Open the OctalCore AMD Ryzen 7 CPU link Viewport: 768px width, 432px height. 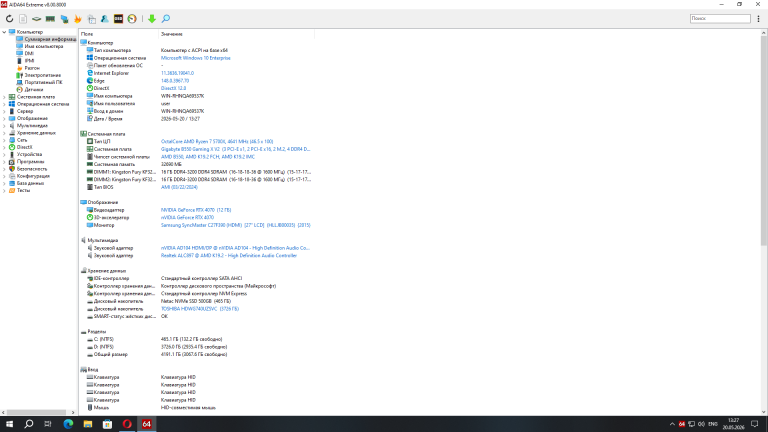click(217, 142)
